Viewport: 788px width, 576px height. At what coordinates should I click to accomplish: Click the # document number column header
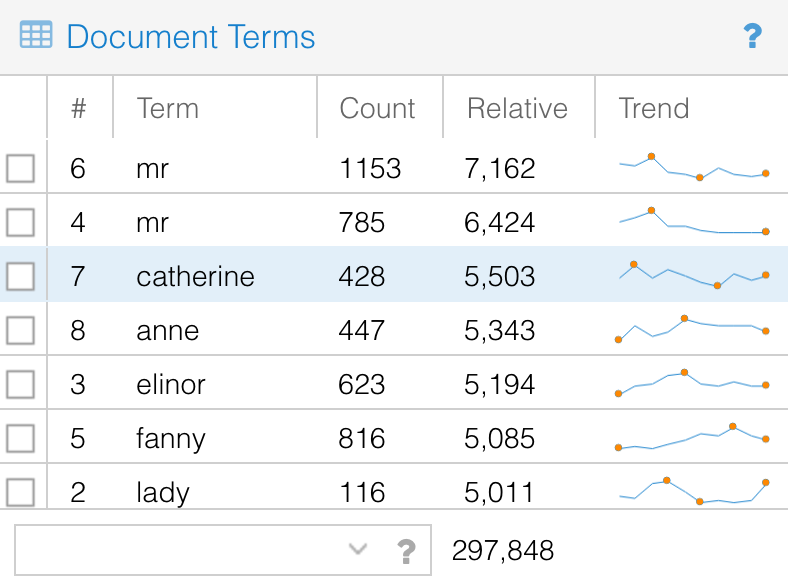pos(79,108)
